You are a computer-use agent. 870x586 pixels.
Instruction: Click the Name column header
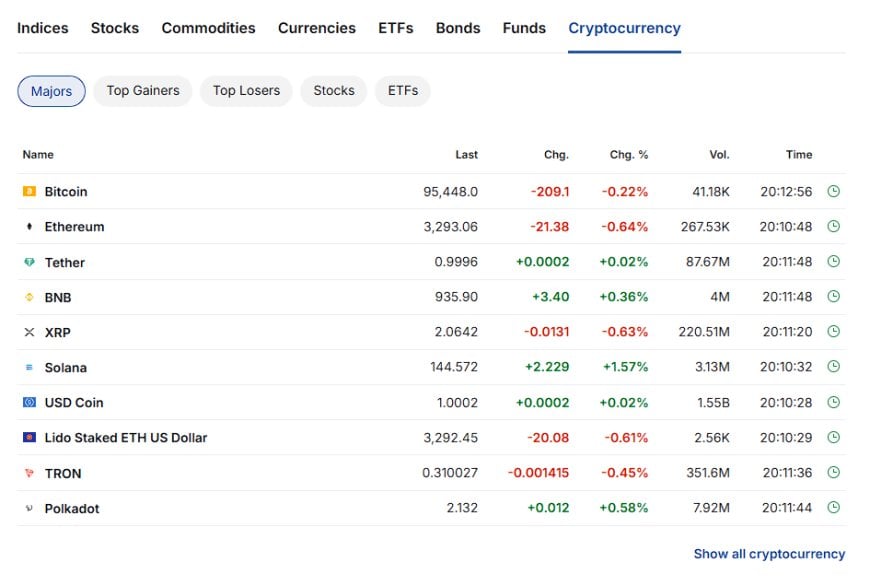pyautogui.click(x=38, y=155)
